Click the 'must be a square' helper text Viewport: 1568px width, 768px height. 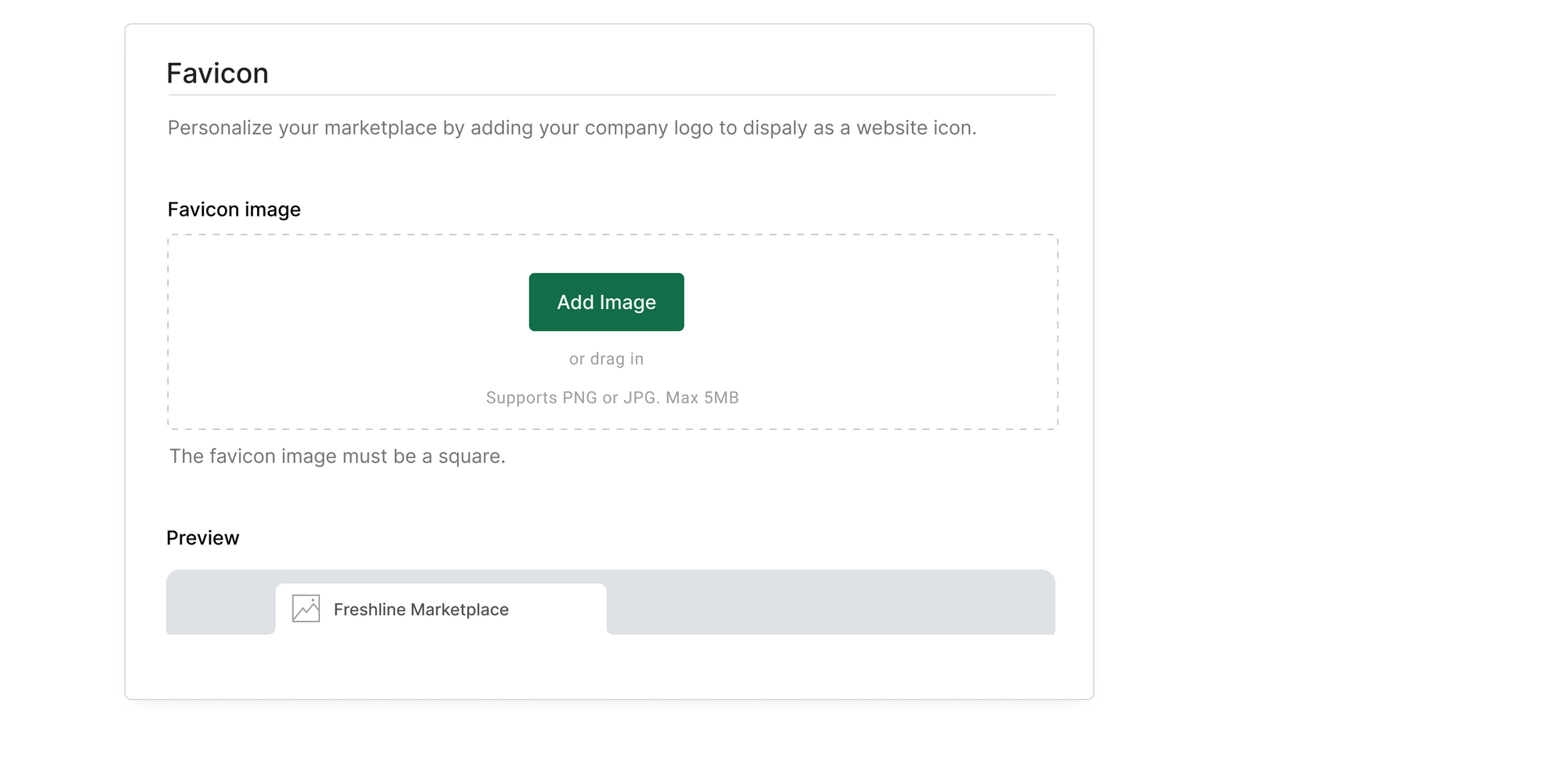tap(337, 457)
